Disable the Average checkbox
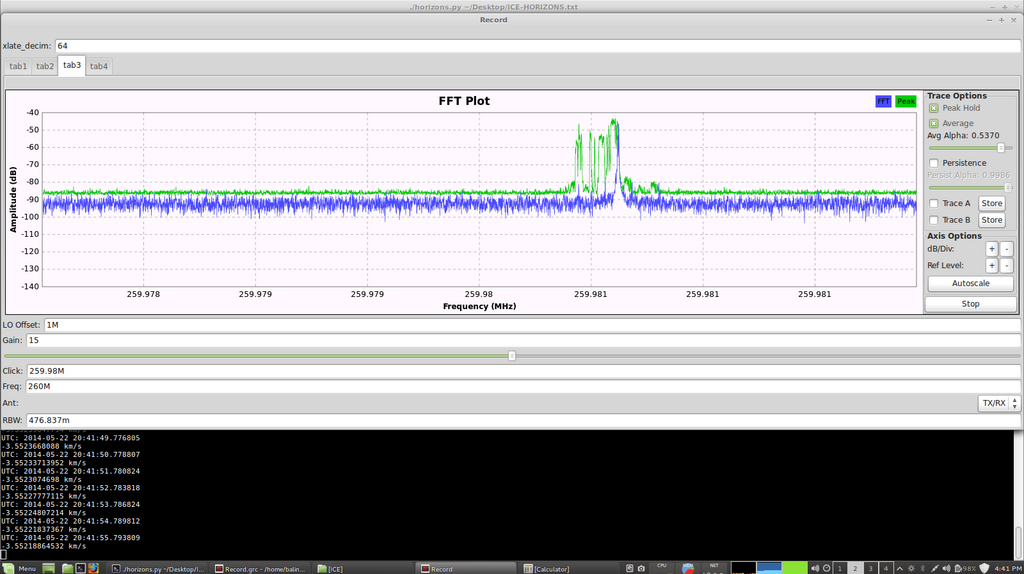Screen dimensions: 1024x574 [x=934, y=123]
